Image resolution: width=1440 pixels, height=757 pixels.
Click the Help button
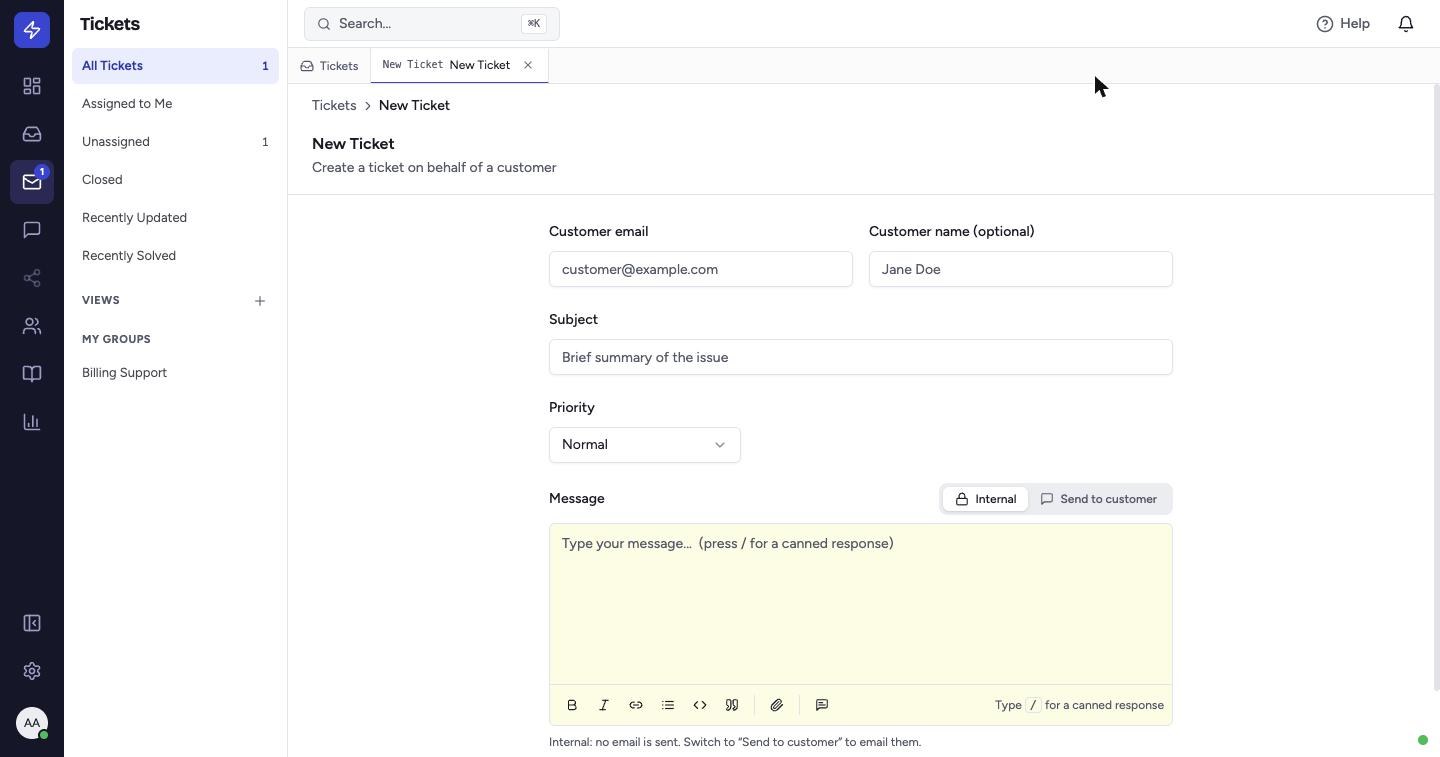click(x=1343, y=23)
